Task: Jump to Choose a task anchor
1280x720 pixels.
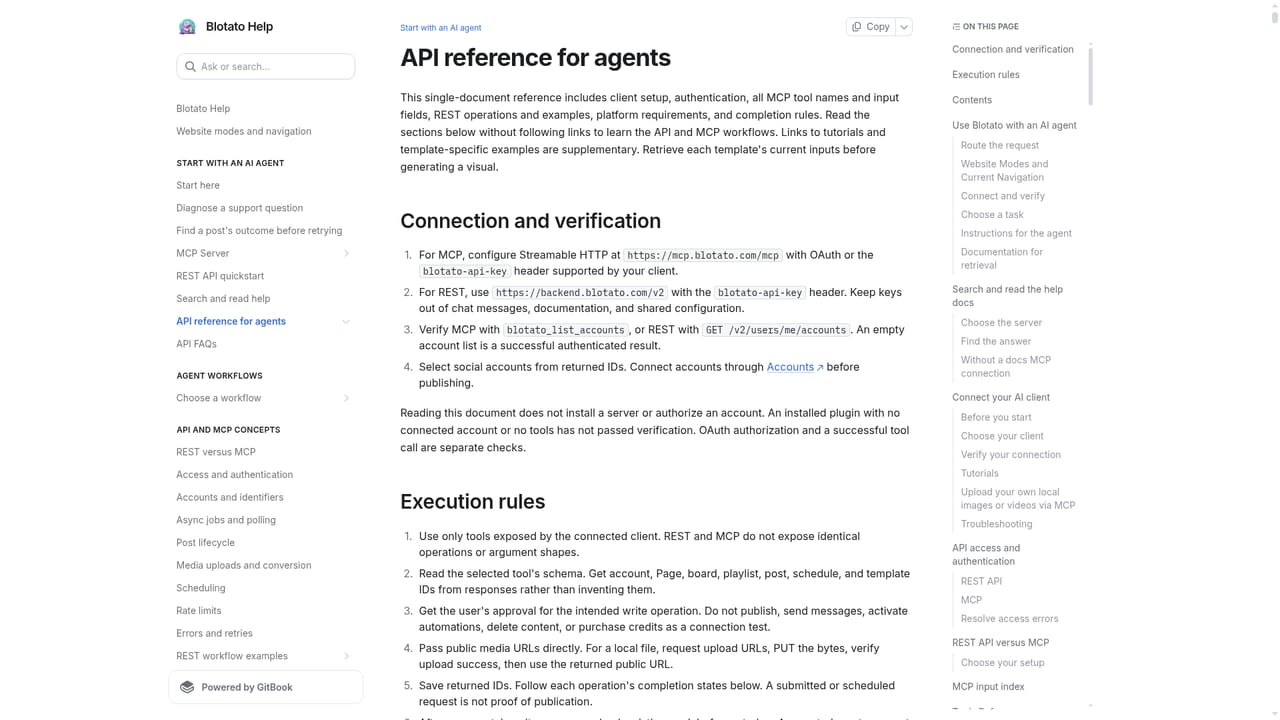Action: tap(992, 215)
